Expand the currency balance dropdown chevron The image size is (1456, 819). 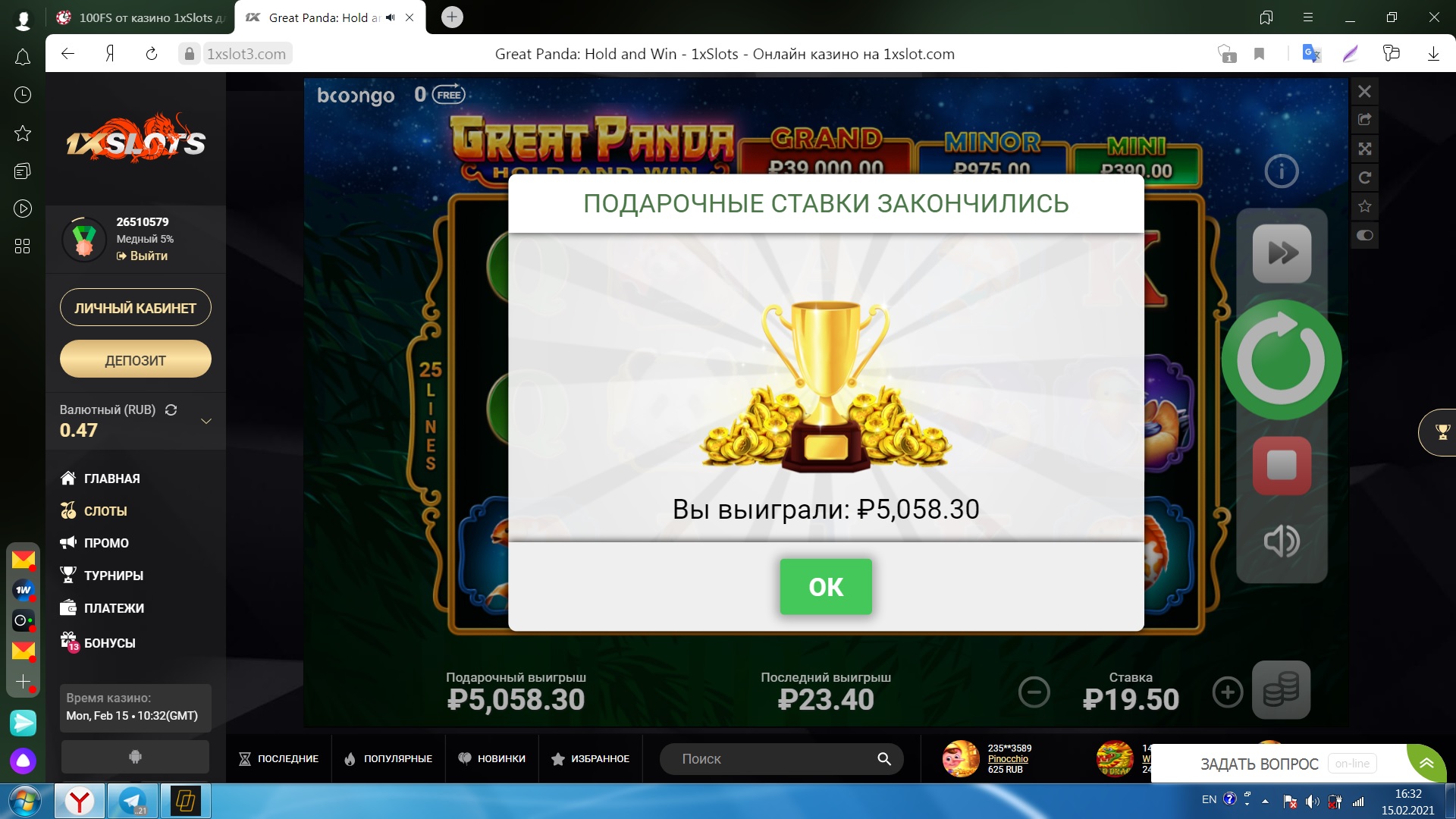tap(206, 421)
